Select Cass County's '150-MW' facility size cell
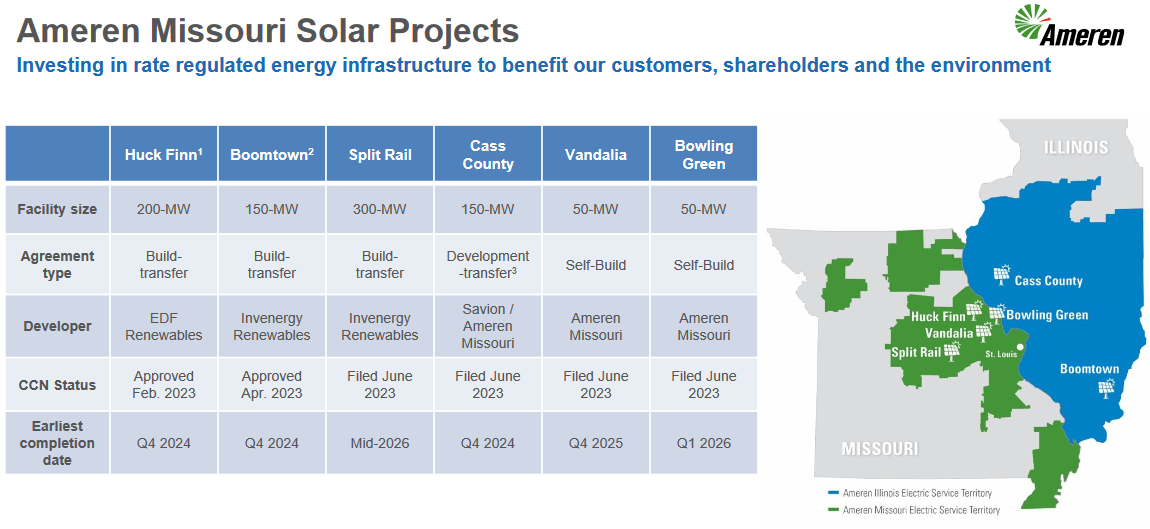 pos(488,209)
